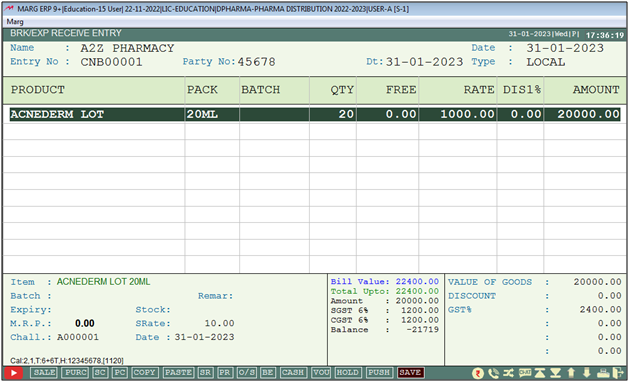
Task: Open the chat bubble icon
Action: pos(524,373)
